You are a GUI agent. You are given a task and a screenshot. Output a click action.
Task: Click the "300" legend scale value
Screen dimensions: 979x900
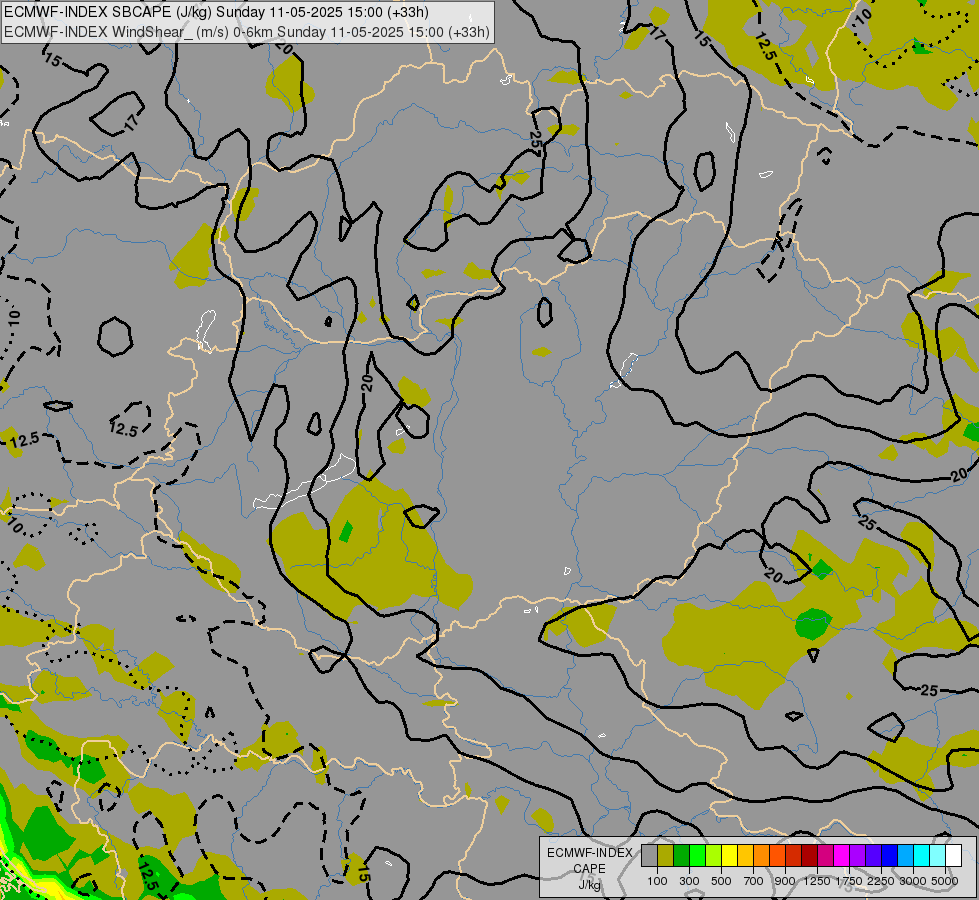pos(689,881)
